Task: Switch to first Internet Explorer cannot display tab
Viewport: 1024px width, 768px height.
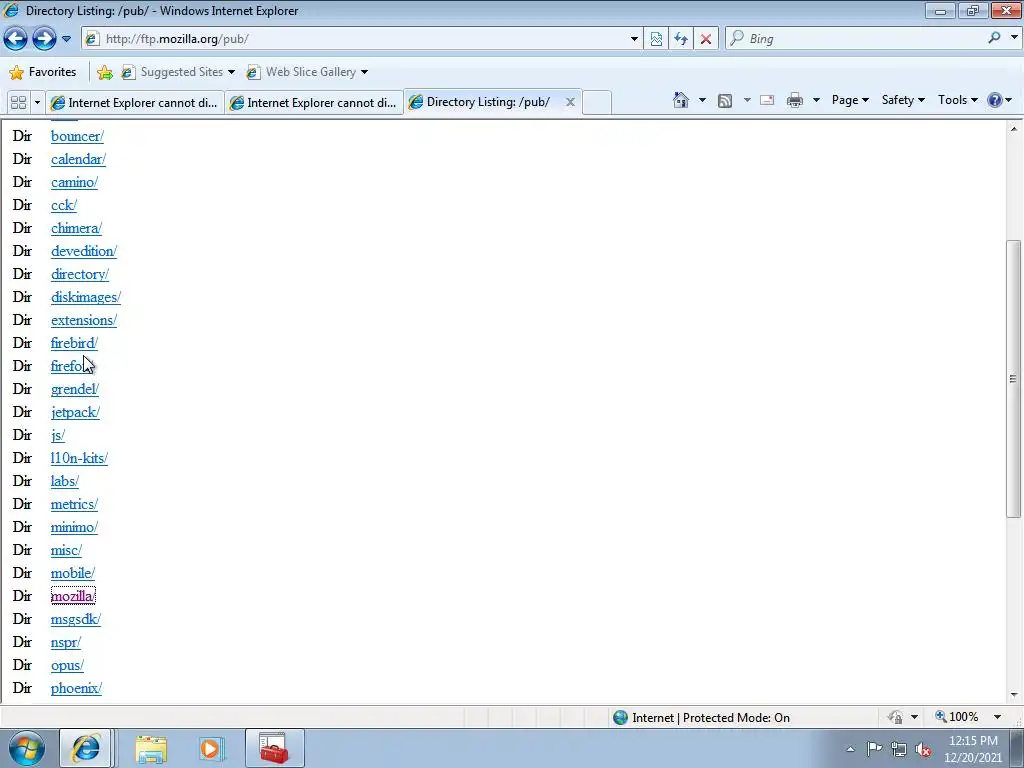Action: 135,103
